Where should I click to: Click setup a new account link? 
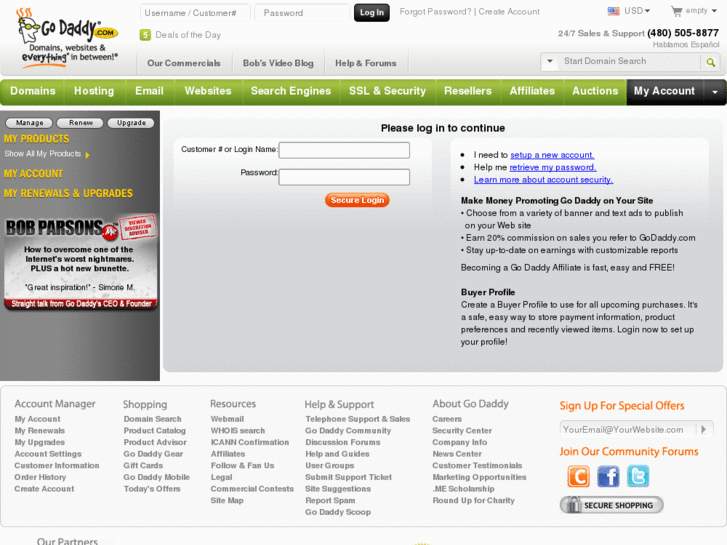(552, 155)
